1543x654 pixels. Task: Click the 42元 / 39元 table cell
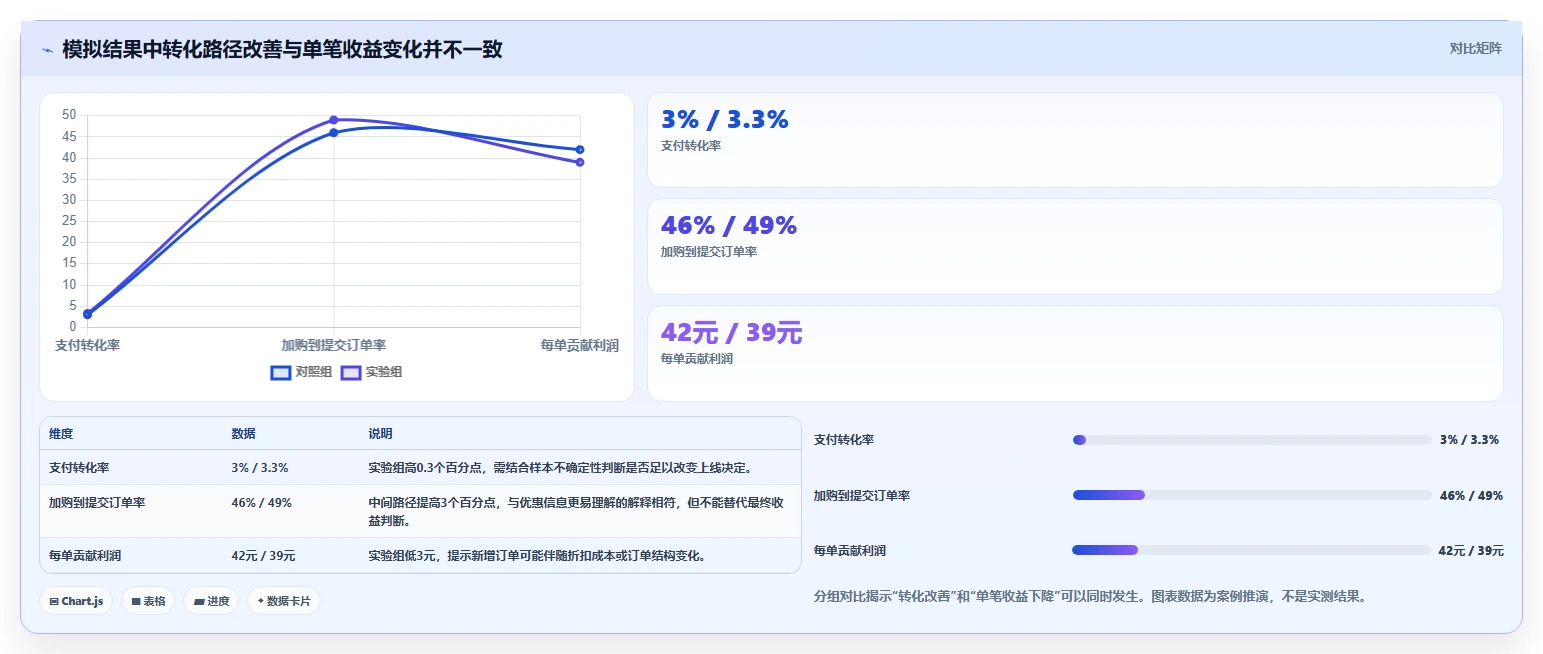point(263,555)
